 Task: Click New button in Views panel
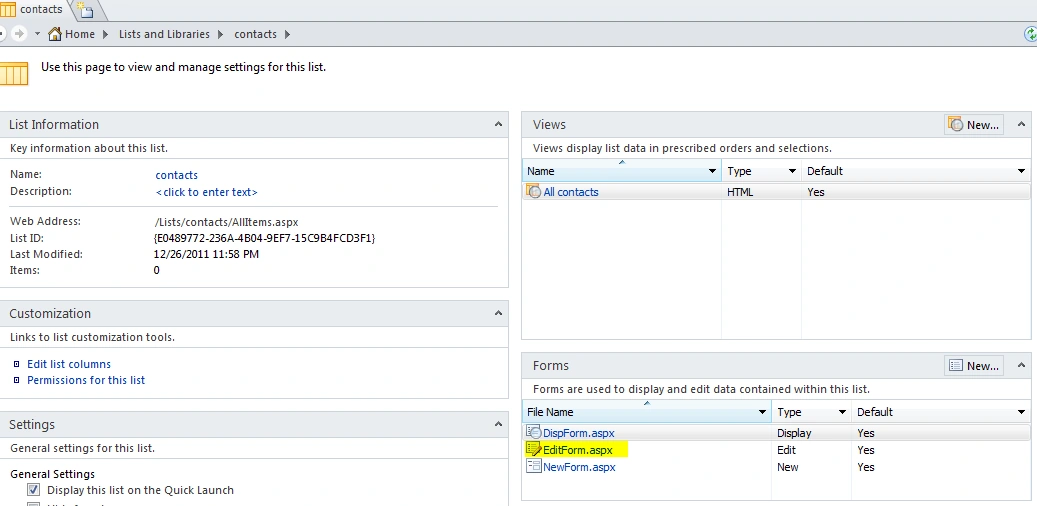click(974, 124)
